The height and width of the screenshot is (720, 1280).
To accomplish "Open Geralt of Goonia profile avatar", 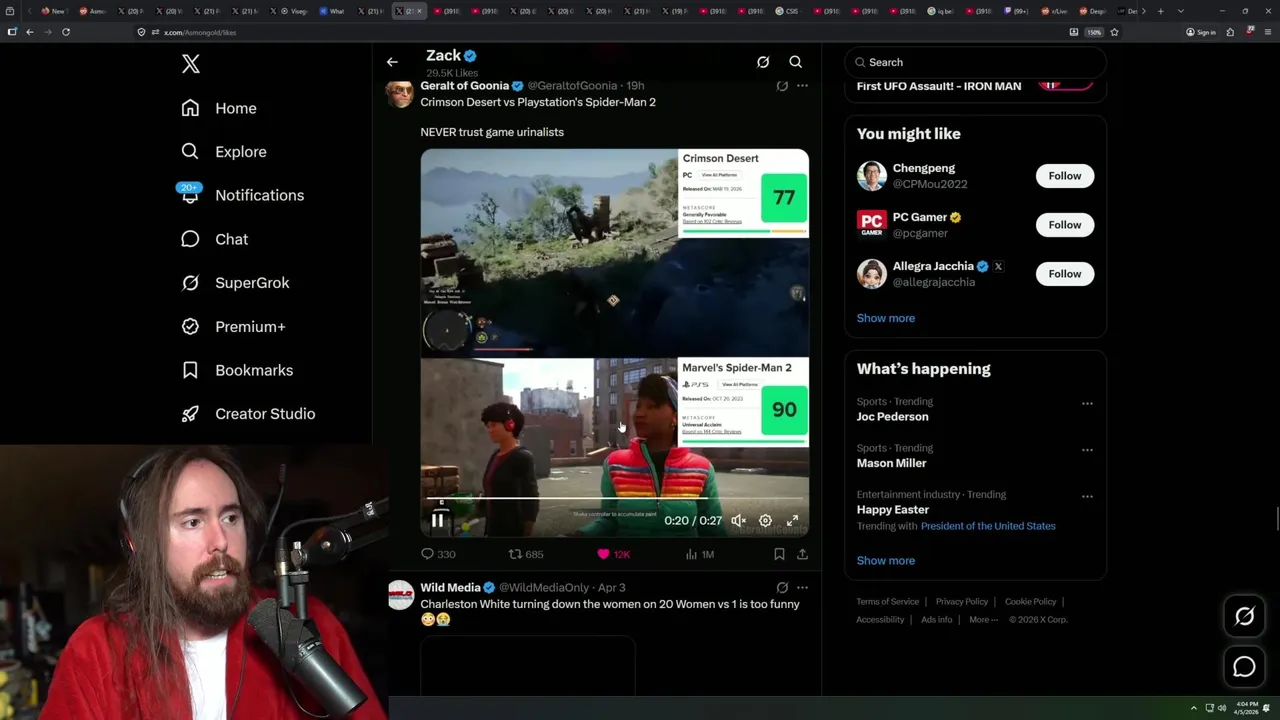I will 400,93.
